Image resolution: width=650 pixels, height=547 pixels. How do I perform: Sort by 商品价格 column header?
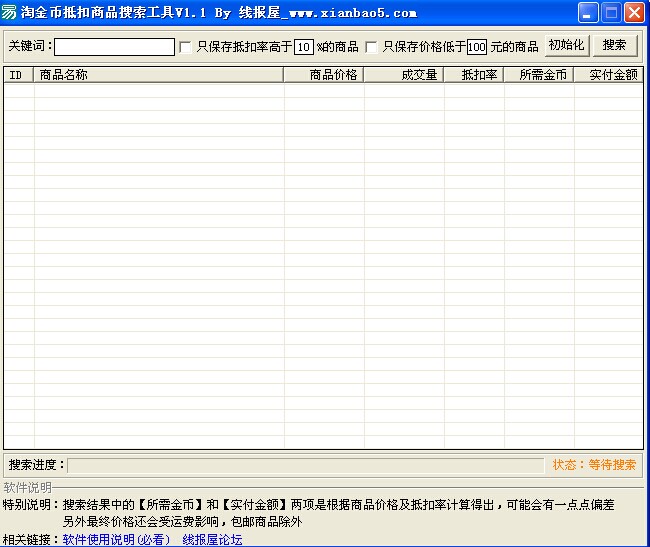[x=324, y=75]
